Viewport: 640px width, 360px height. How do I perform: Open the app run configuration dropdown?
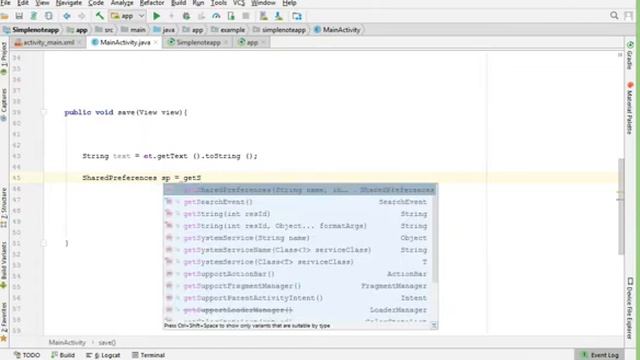coord(127,16)
